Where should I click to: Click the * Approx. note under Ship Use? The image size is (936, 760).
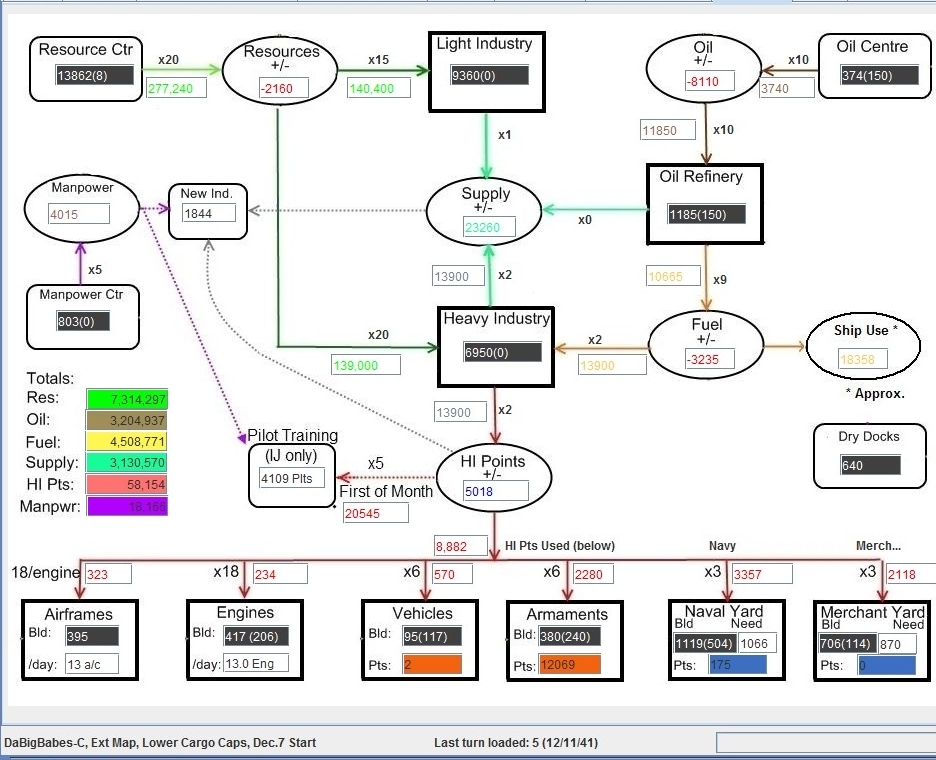point(875,393)
